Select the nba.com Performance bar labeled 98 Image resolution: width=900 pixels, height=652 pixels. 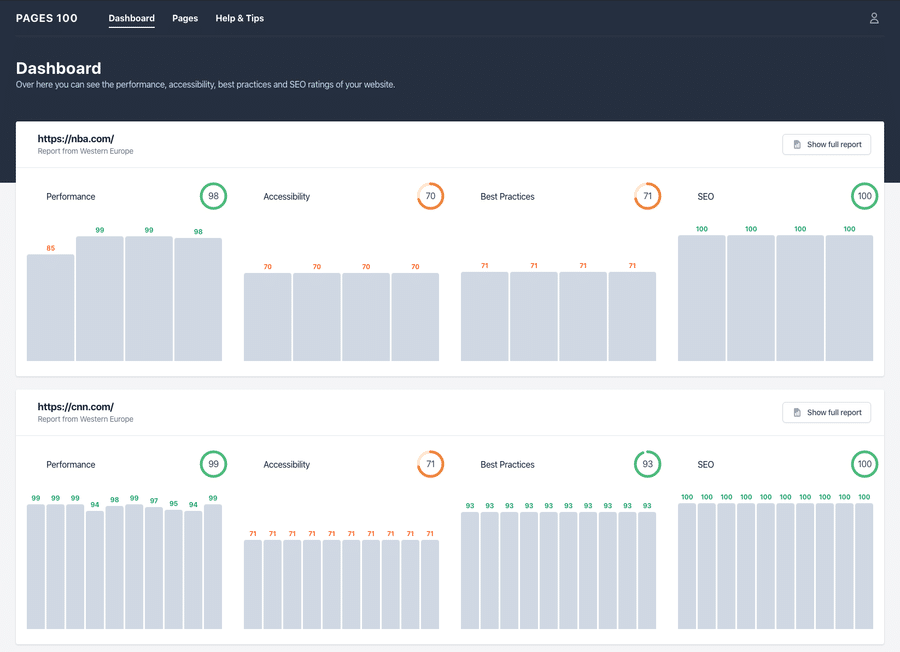[x=198, y=300]
